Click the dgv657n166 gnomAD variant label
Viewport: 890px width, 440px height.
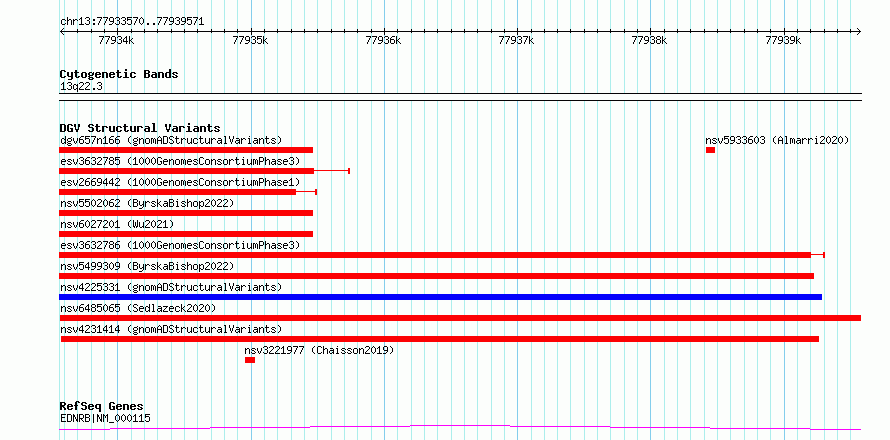(x=171, y=140)
